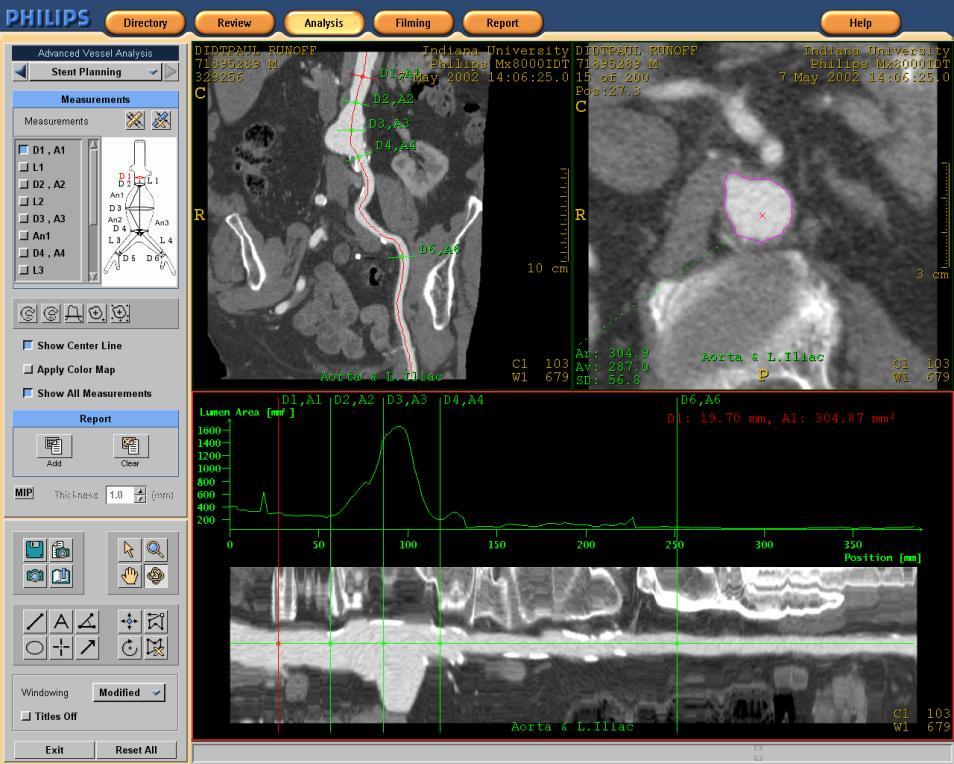The height and width of the screenshot is (764, 954).
Task: Click the Thickness value field
Action: tap(120, 495)
